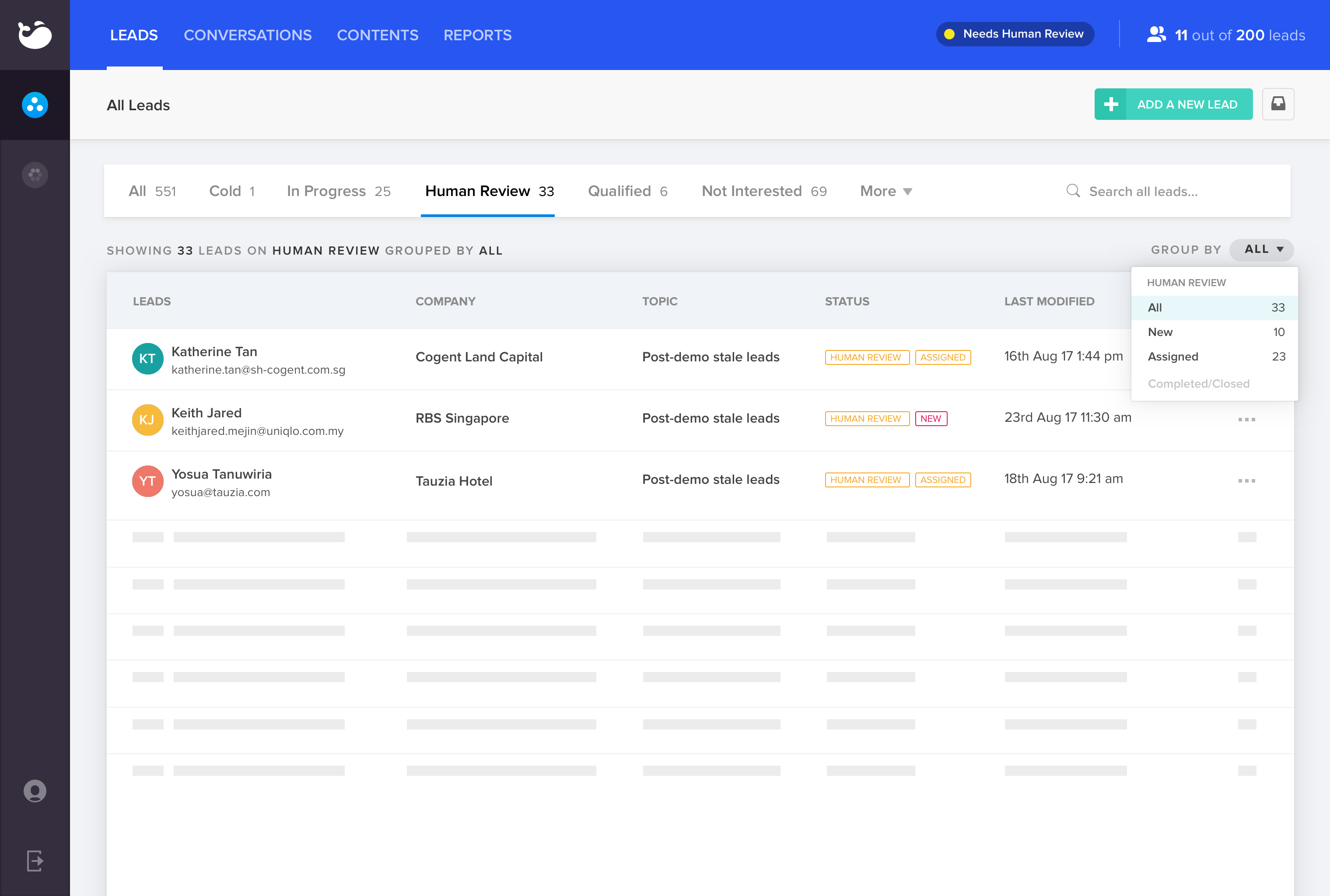Open more options for Yosua Tanuwiria row

click(1246, 480)
